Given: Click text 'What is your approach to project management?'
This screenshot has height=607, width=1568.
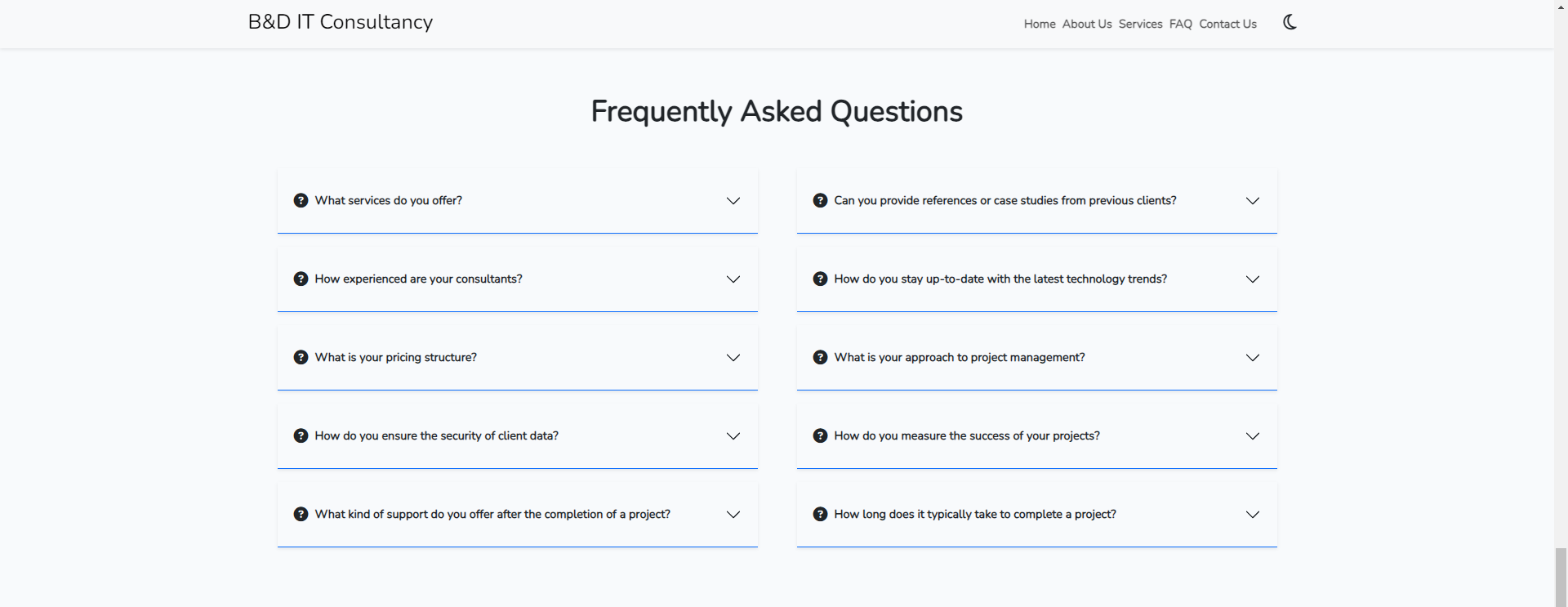Looking at the screenshot, I should click(x=960, y=357).
